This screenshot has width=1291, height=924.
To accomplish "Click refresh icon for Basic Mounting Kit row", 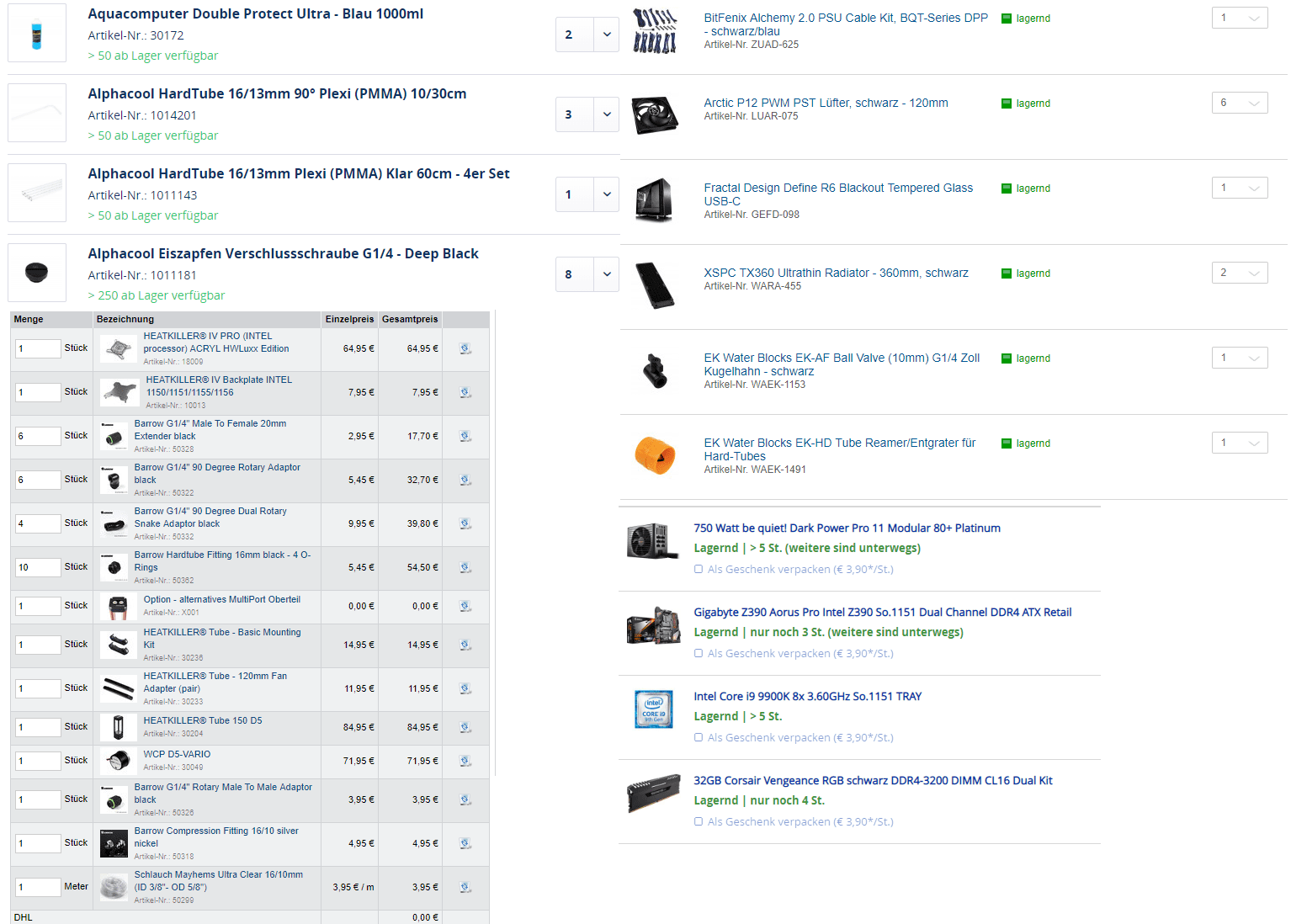I will [x=465, y=645].
